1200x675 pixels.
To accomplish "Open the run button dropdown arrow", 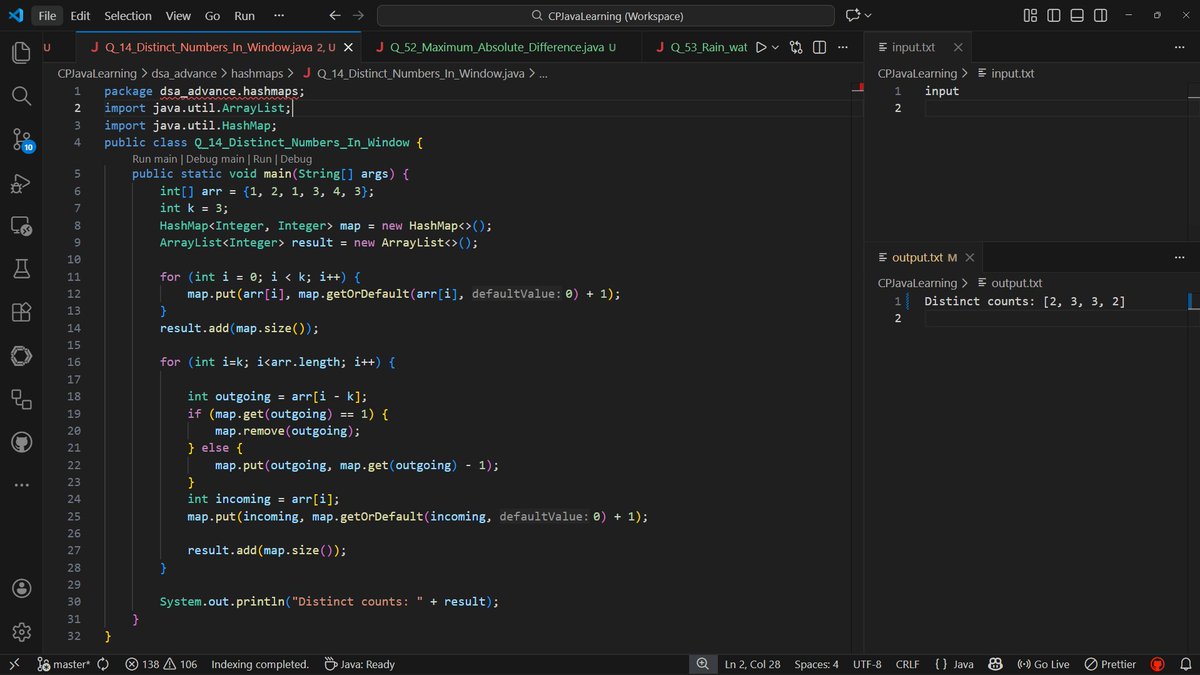I will click(777, 47).
